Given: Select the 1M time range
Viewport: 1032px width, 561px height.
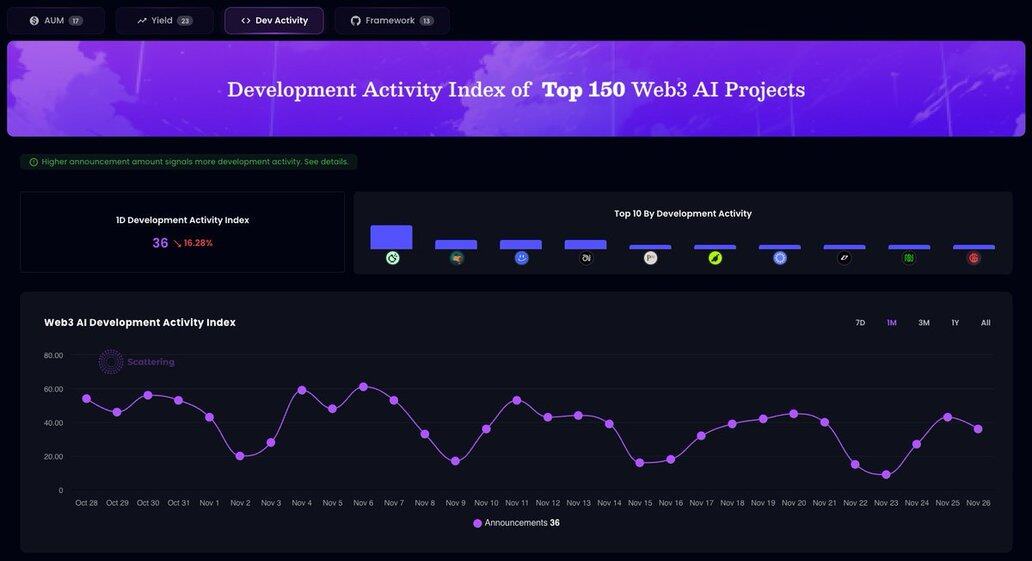Looking at the screenshot, I should point(891,323).
